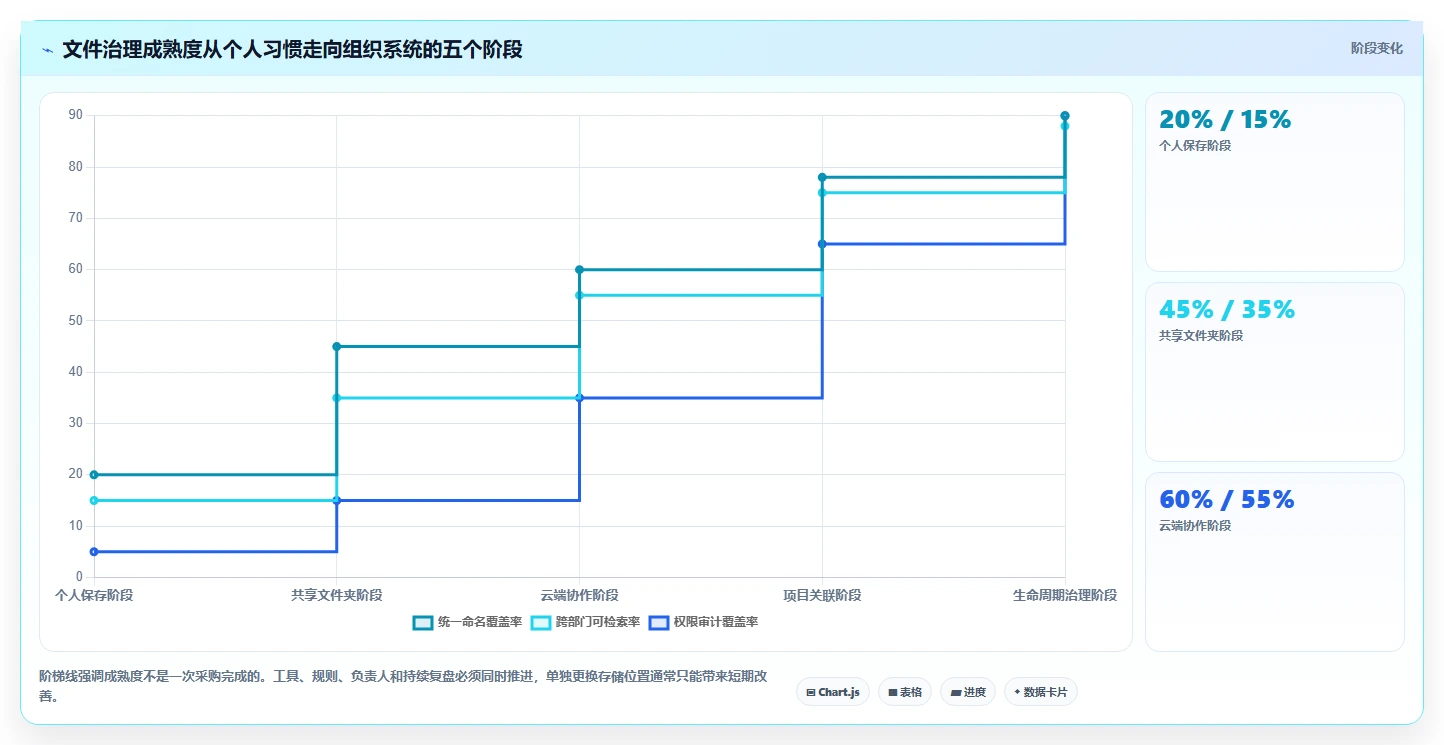Screen dimensions: 1444x745
Task: Click the 权限审计覆盖率 point at 65
Action: 822,244
